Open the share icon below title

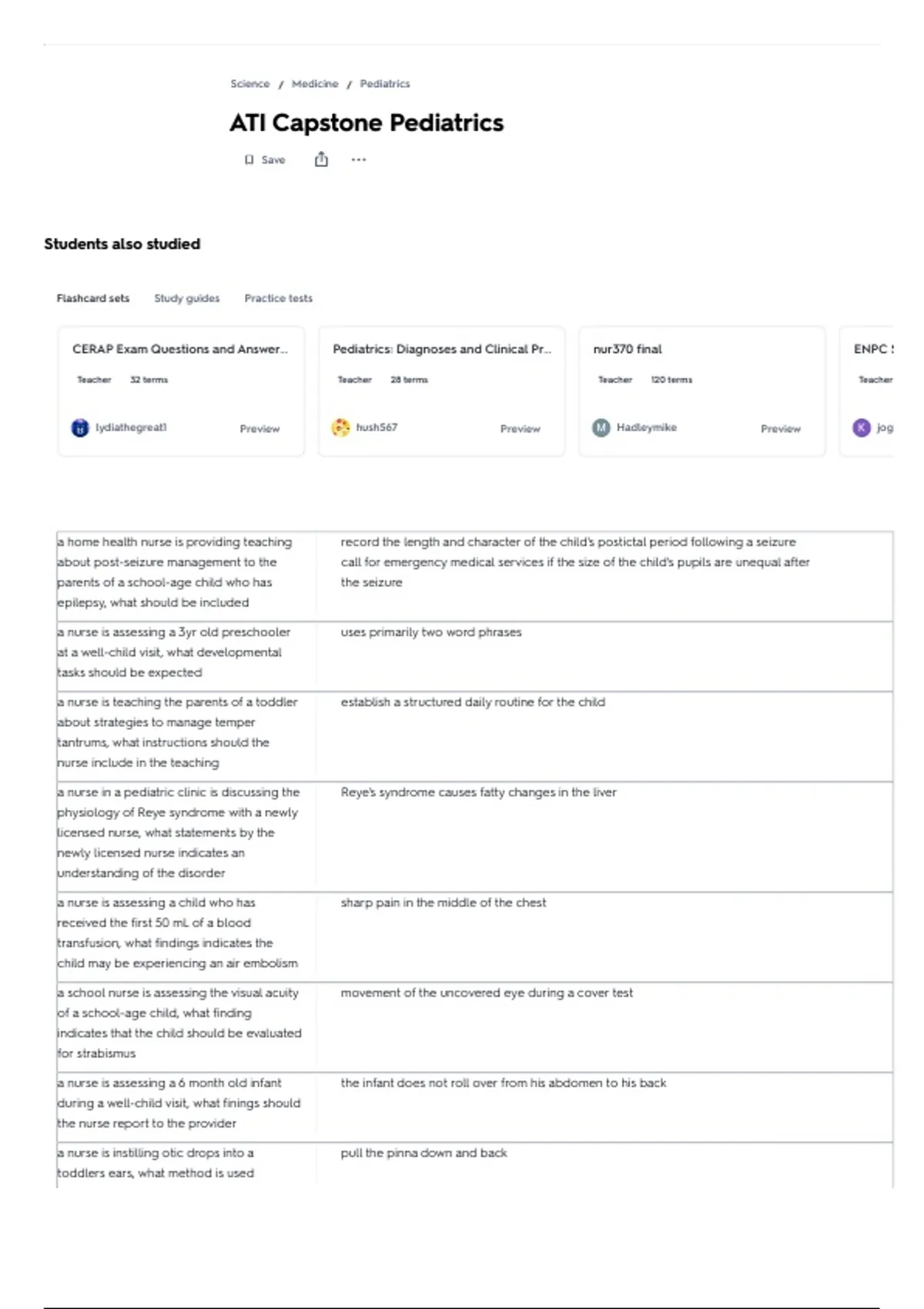[321, 159]
